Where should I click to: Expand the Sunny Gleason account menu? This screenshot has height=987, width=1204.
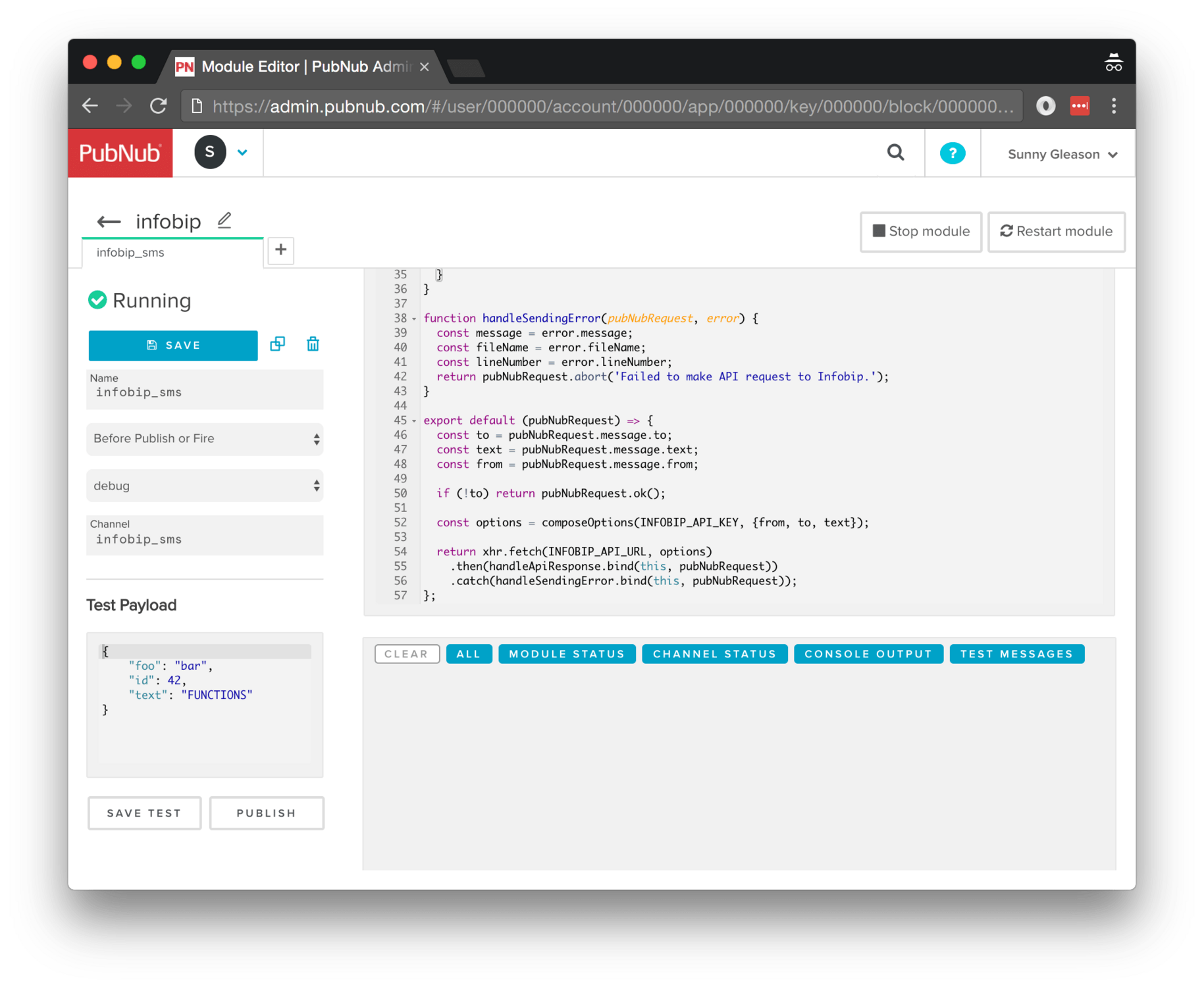pos(1062,155)
